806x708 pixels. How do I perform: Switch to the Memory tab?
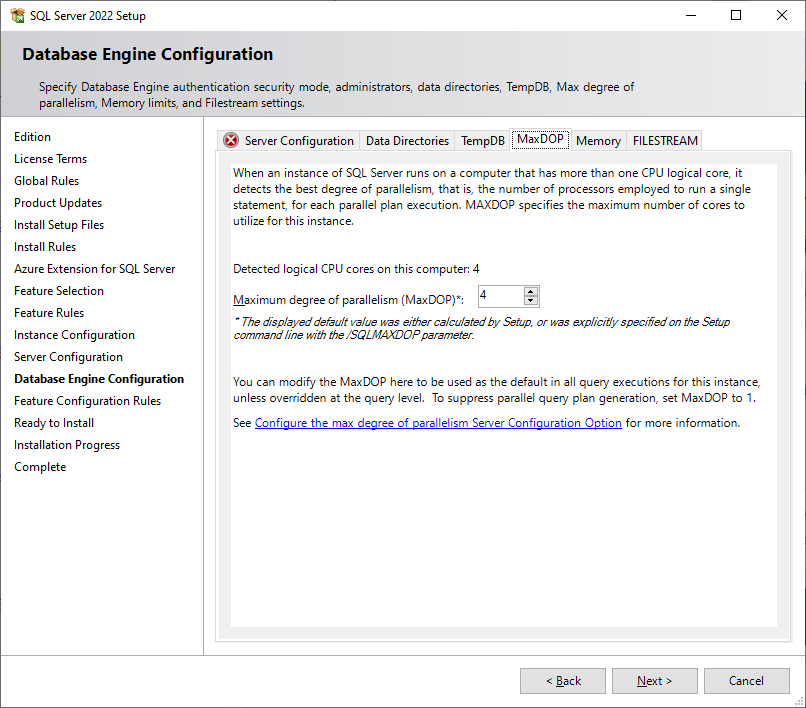(598, 141)
